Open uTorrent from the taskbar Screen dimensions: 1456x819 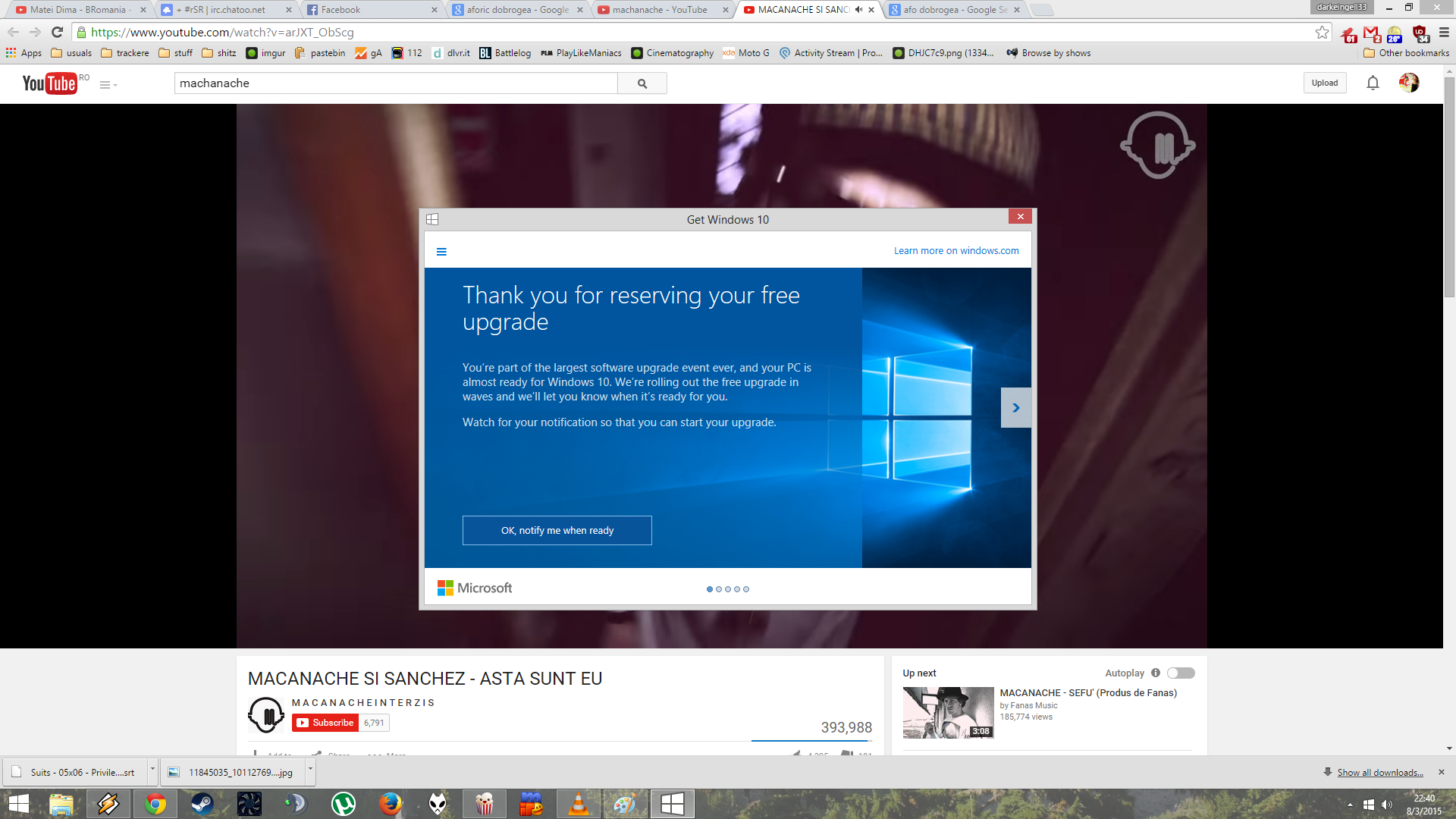(344, 804)
